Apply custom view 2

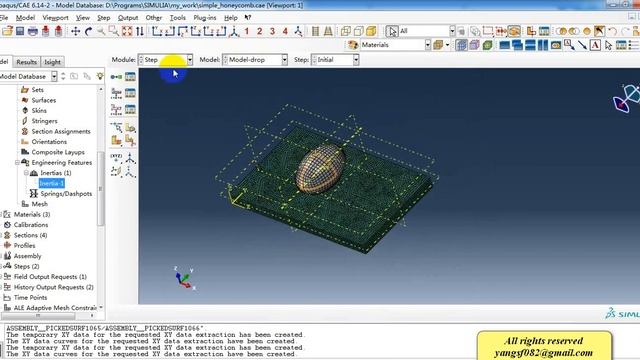(260, 31)
